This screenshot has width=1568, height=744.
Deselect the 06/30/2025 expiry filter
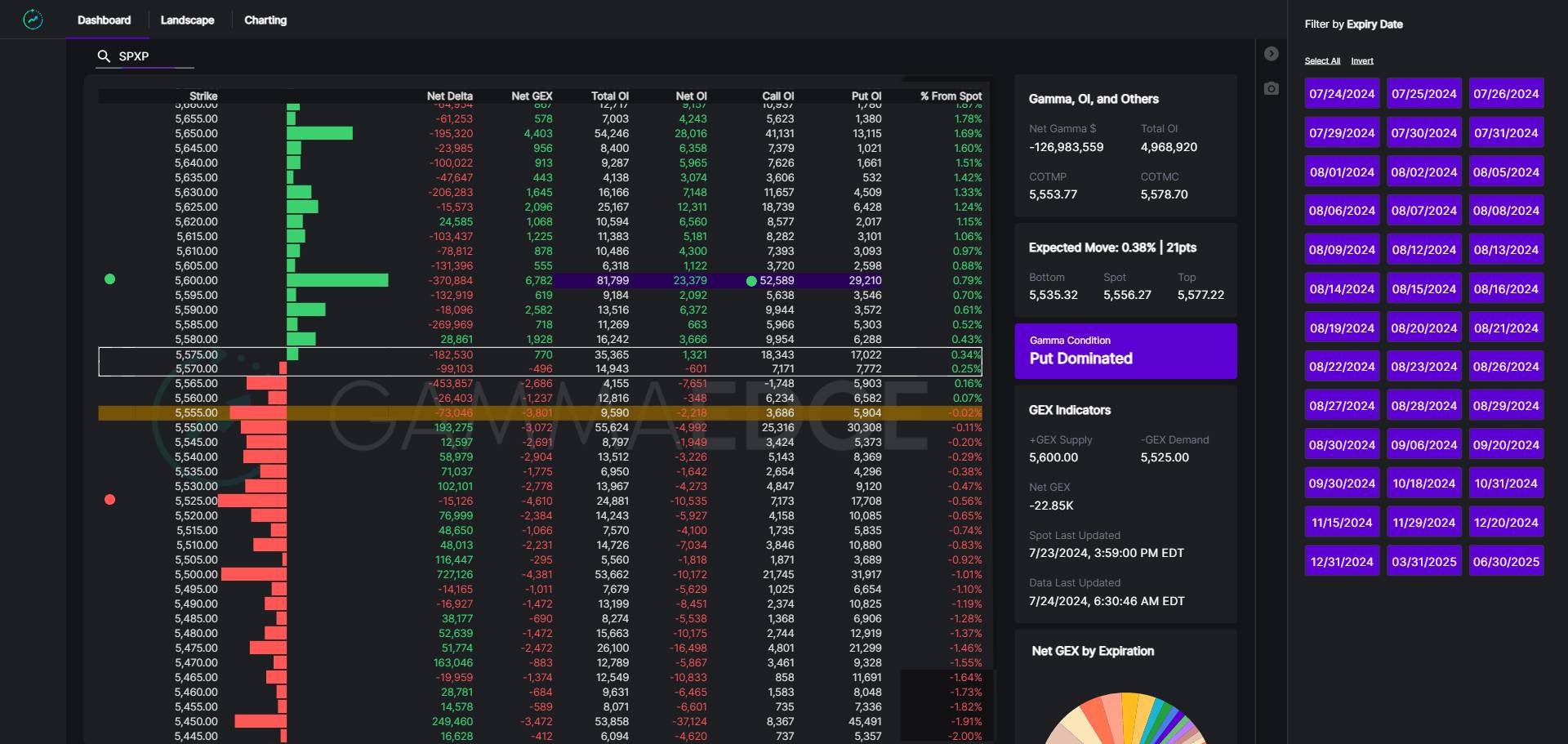(x=1505, y=562)
